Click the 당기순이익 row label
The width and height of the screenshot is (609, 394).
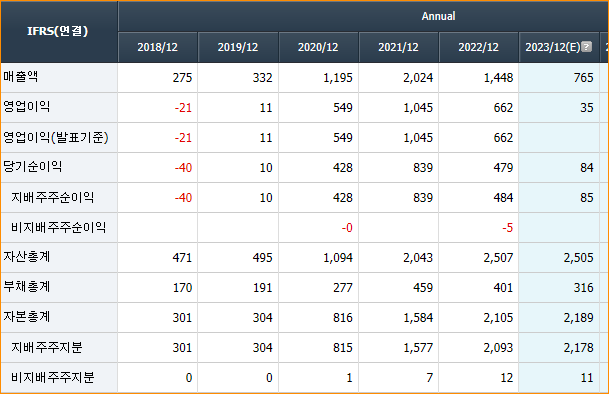[x=33, y=167]
